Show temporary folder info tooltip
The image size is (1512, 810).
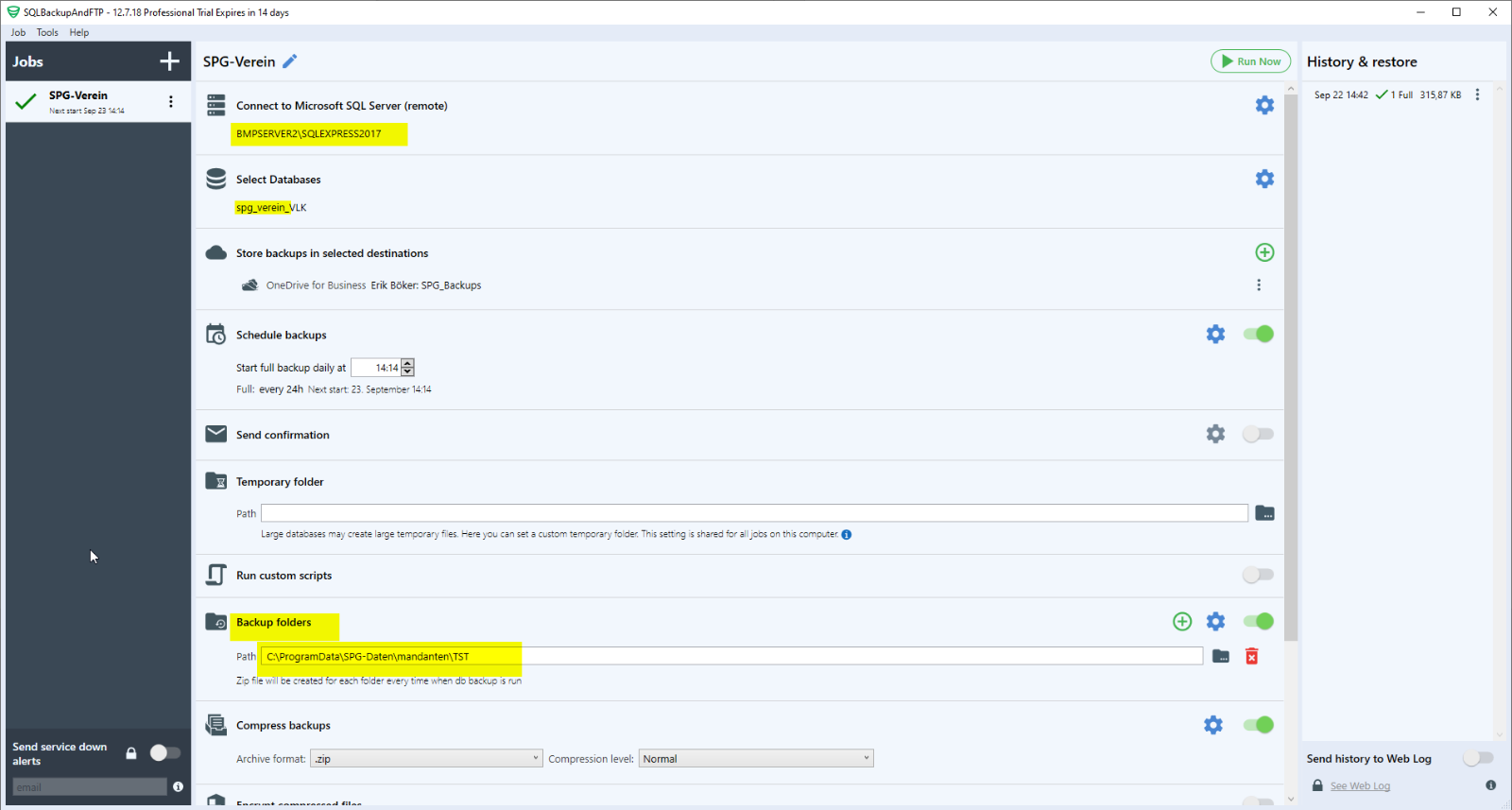pyautogui.click(x=847, y=534)
